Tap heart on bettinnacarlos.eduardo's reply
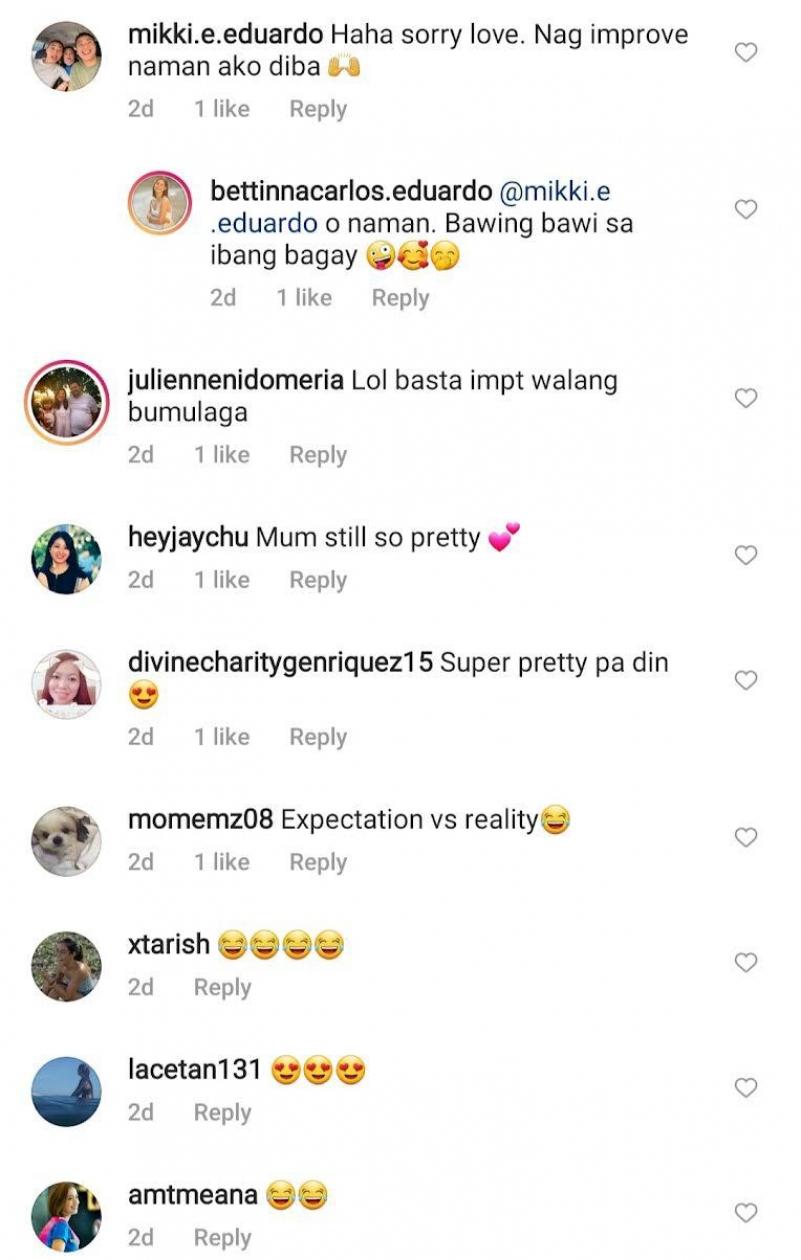Screen dimensions: 801x1260 pyautogui.click(x=746, y=209)
